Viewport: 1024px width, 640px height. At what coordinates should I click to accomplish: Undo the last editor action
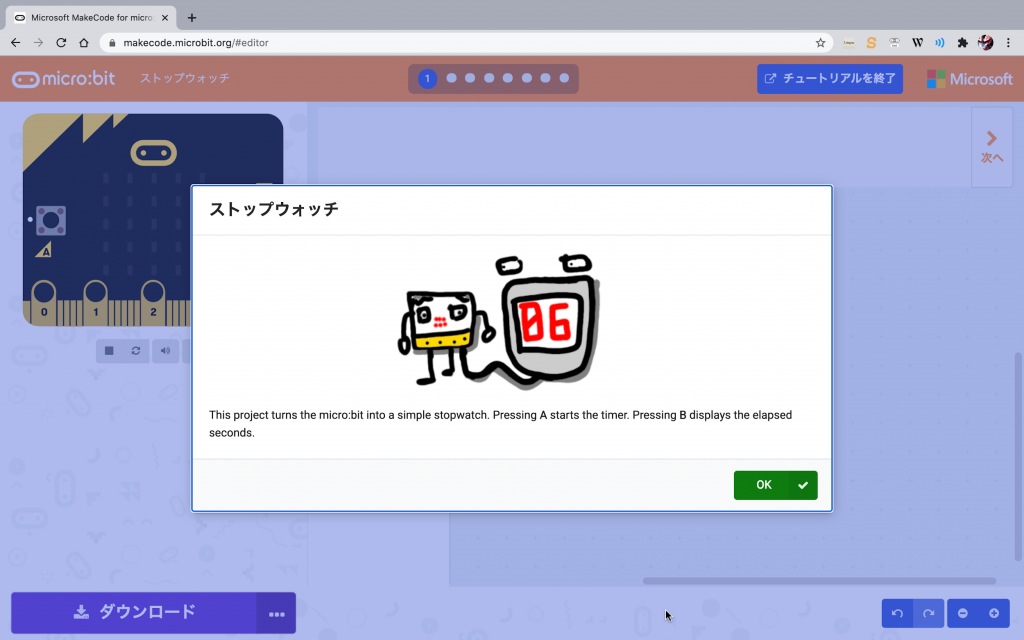tap(897, 613)
